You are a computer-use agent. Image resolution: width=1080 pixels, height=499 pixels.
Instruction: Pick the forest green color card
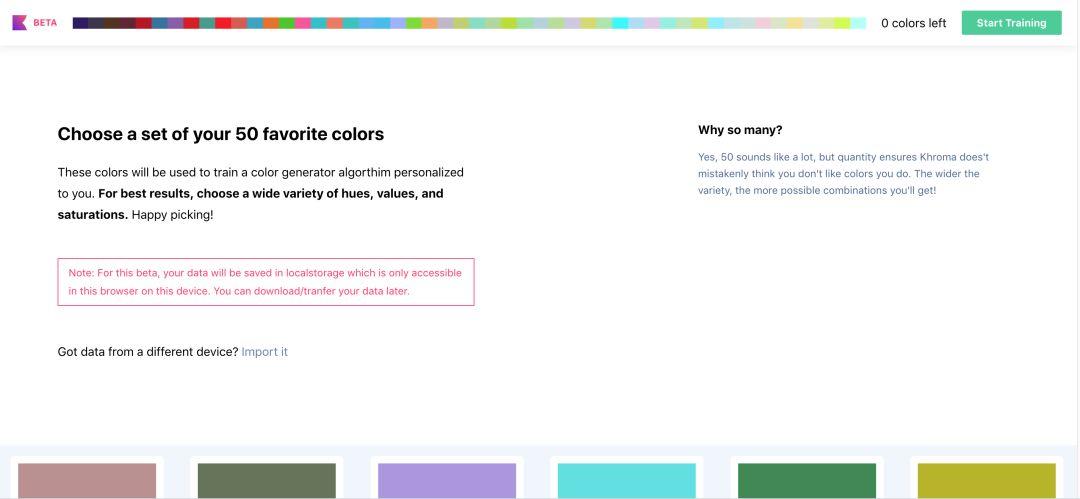[x=806, y=480]
